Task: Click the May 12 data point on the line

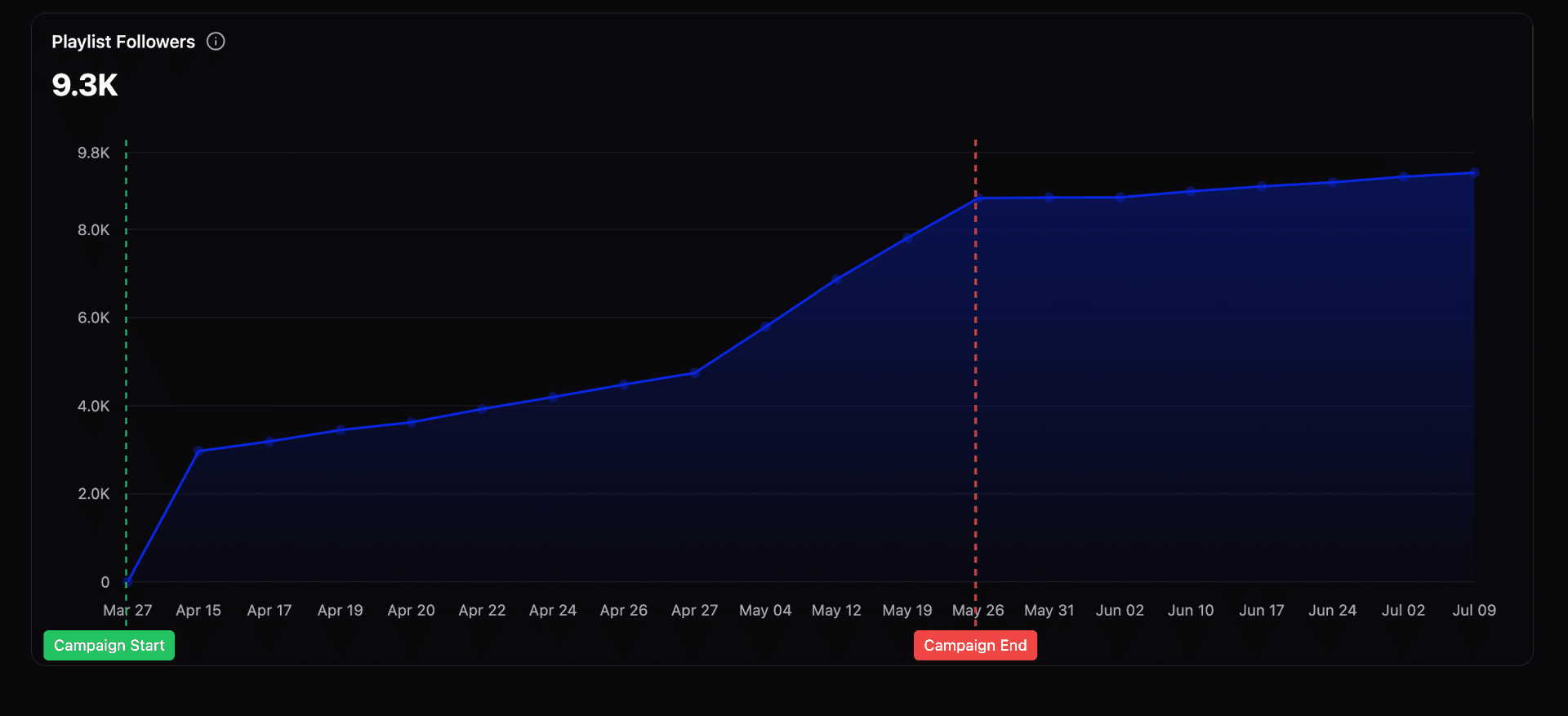Action: coord(836,280)
